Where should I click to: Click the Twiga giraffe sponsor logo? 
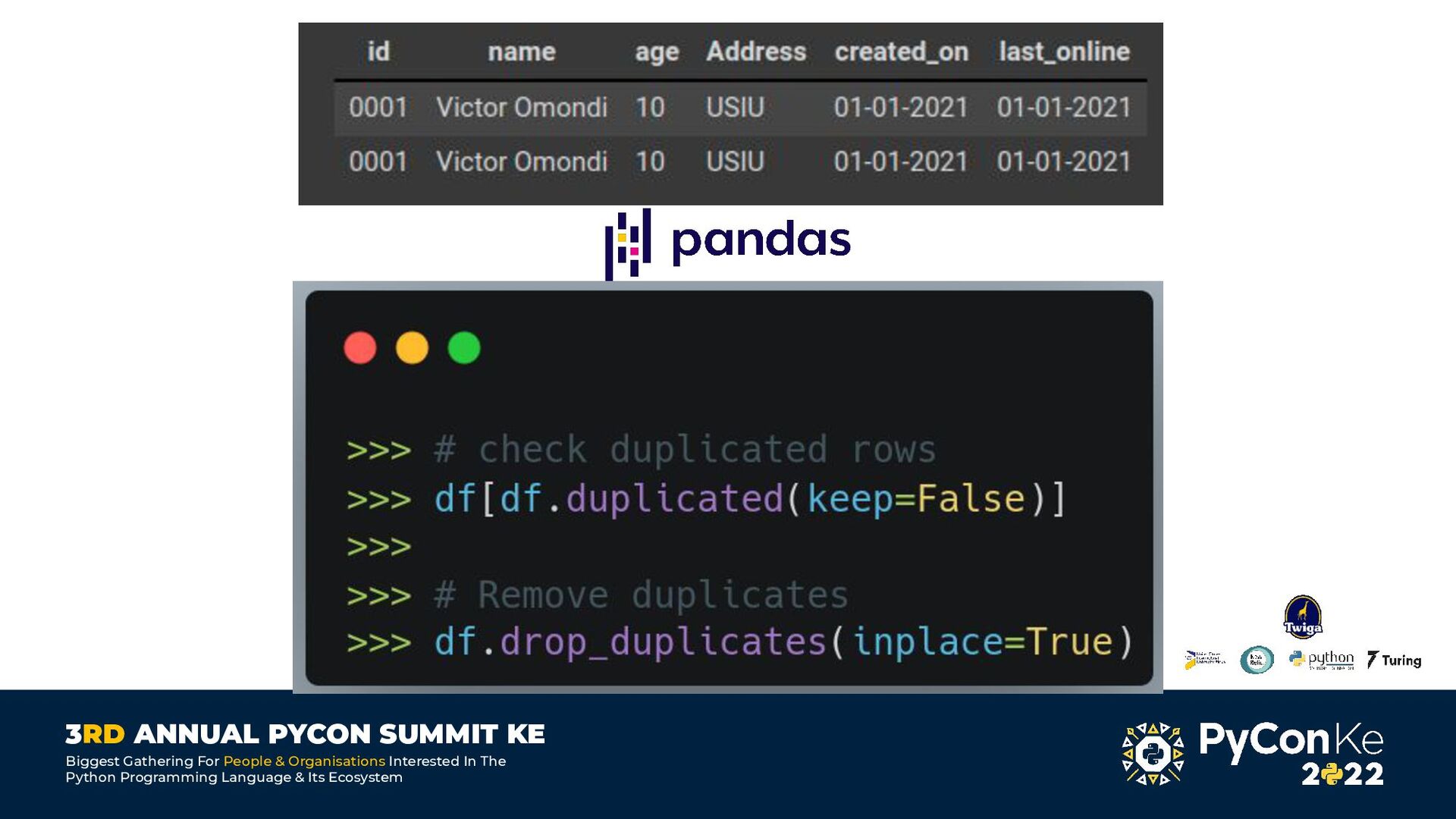point(1302,616)
